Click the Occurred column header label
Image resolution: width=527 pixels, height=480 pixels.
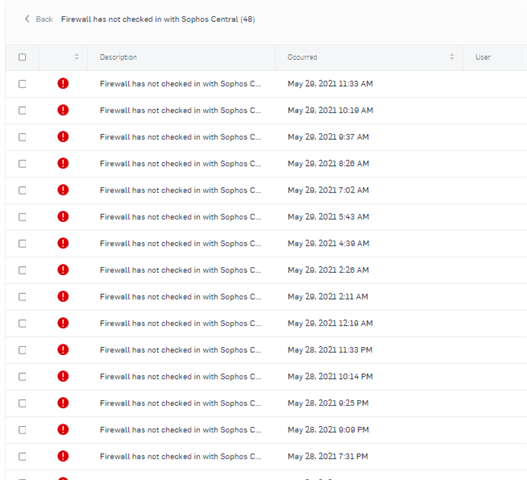[x=302, y=57]
